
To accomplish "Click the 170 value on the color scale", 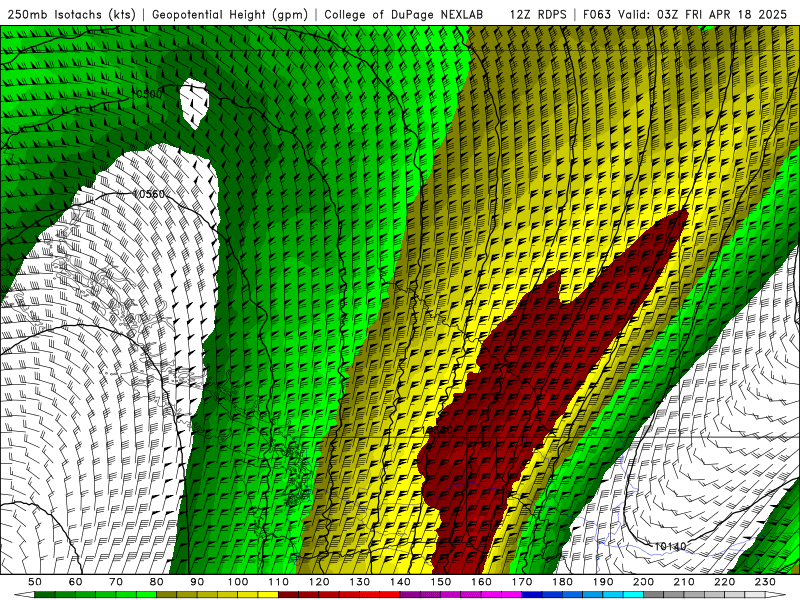I will (x=522, y=582).
